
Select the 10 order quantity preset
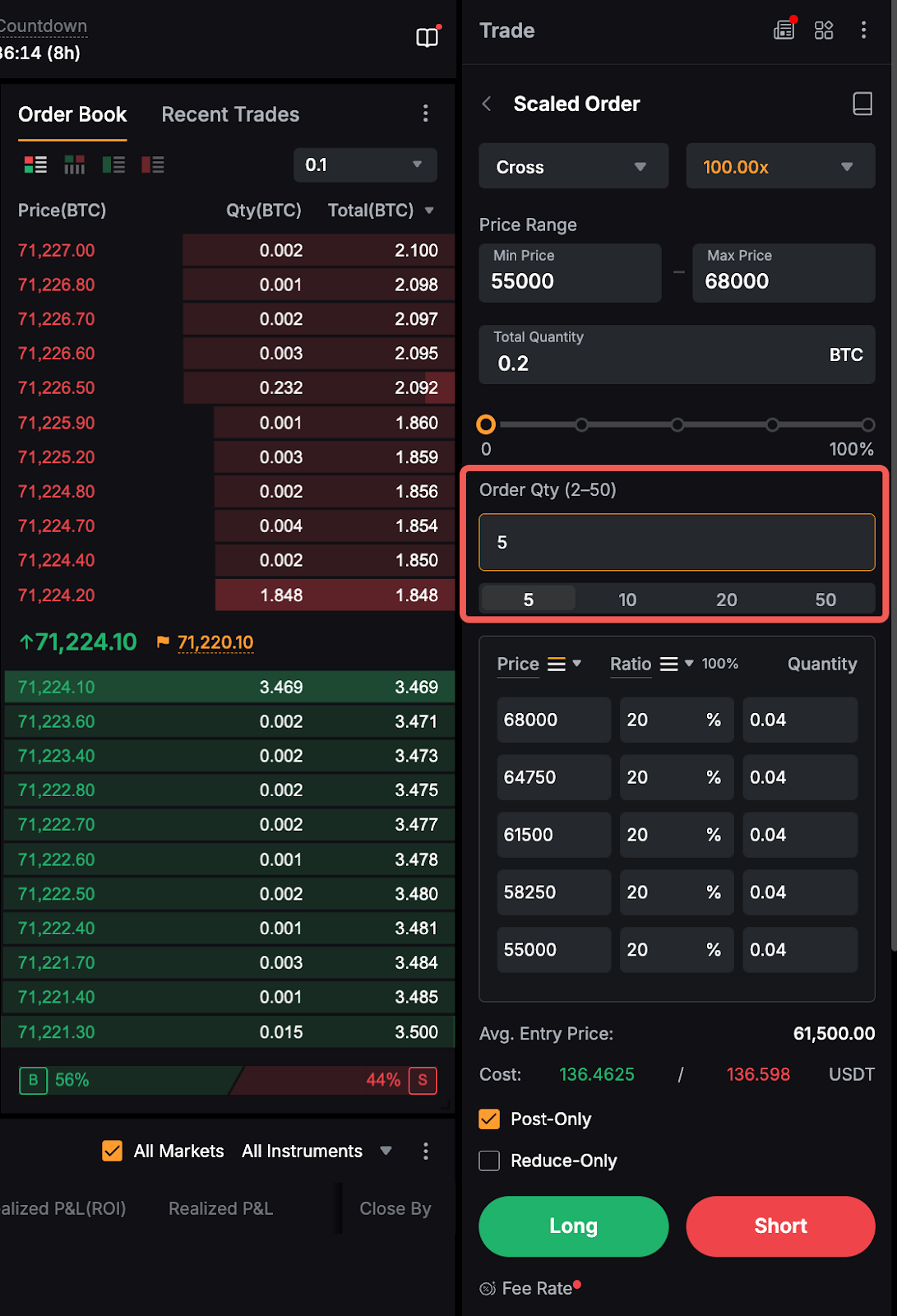[x=627, y=600]
